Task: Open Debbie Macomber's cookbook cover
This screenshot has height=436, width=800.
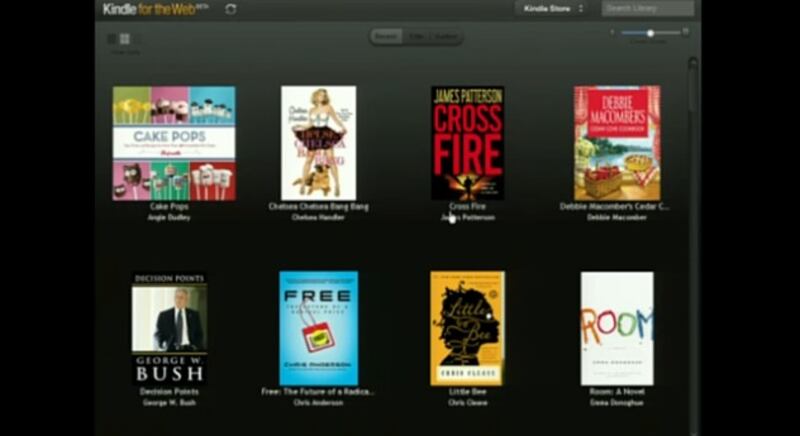Action: coord(616,143)
